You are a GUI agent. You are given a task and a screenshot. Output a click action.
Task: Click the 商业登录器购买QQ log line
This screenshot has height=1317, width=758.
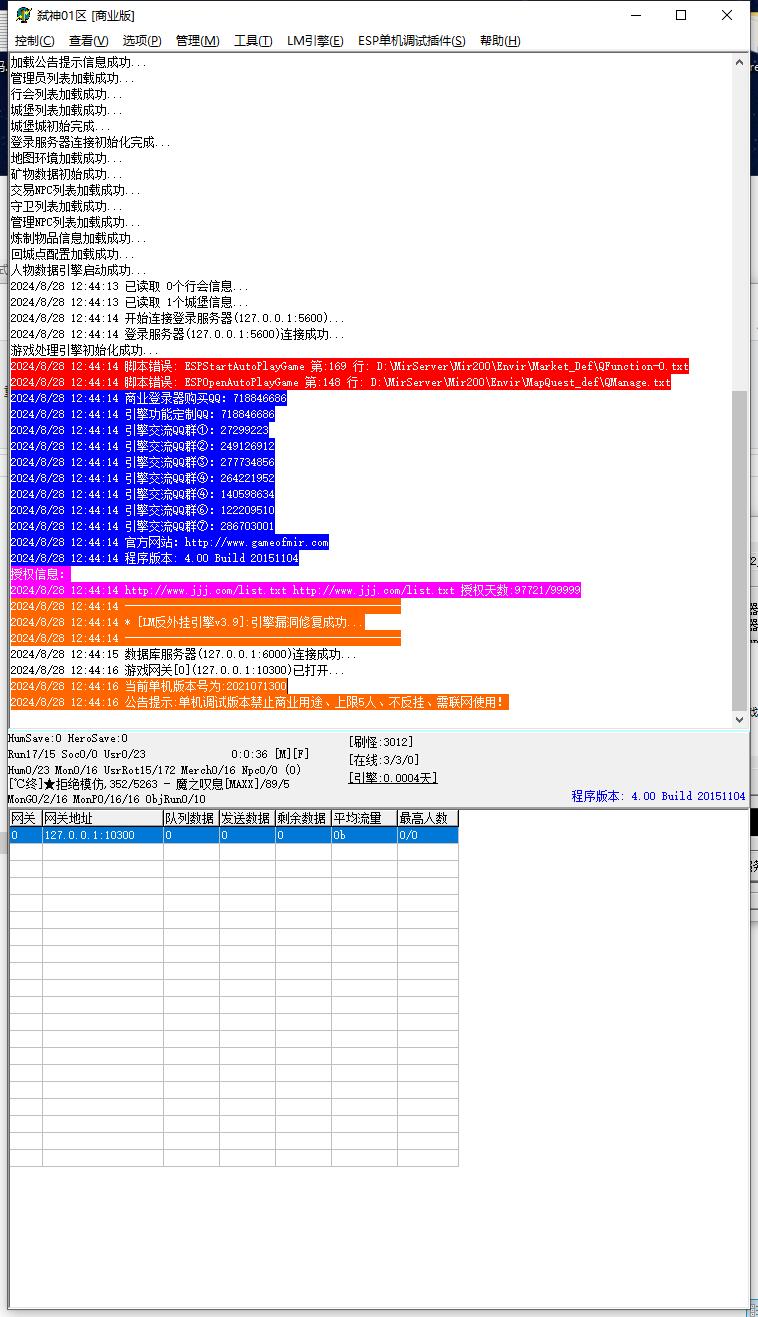click(148, 398)
